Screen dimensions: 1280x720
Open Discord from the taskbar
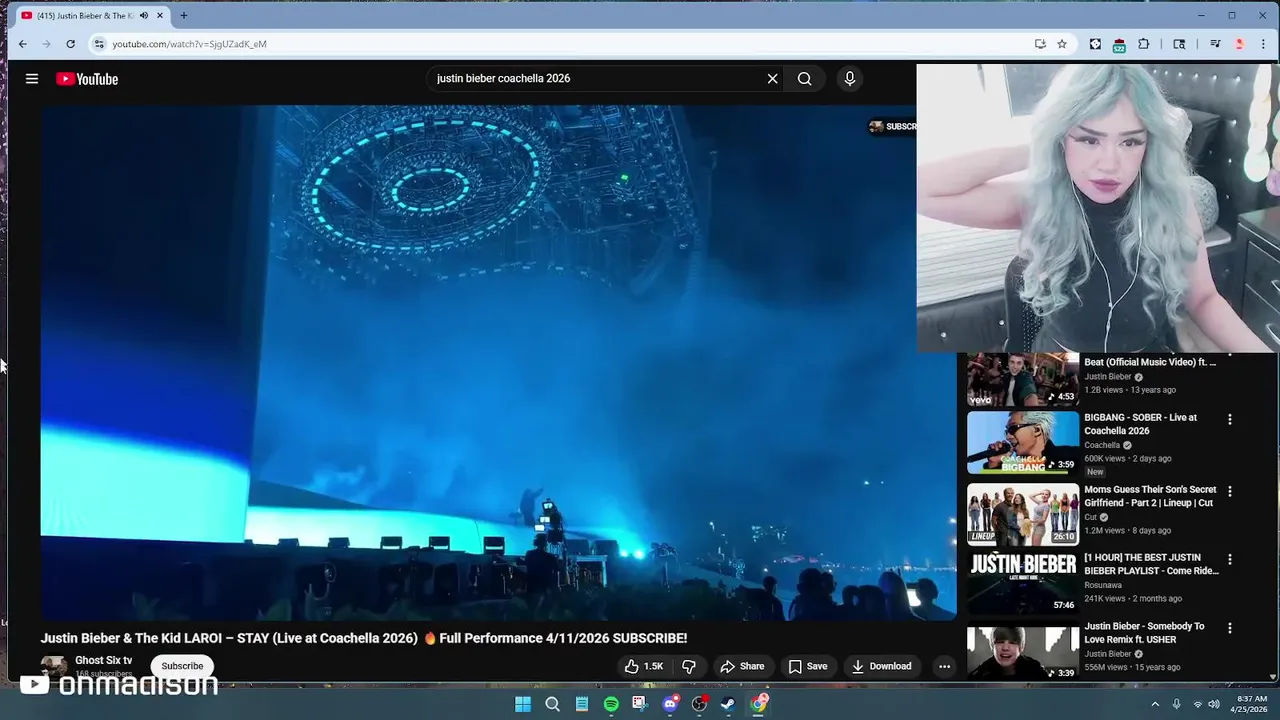pos(670,704)
